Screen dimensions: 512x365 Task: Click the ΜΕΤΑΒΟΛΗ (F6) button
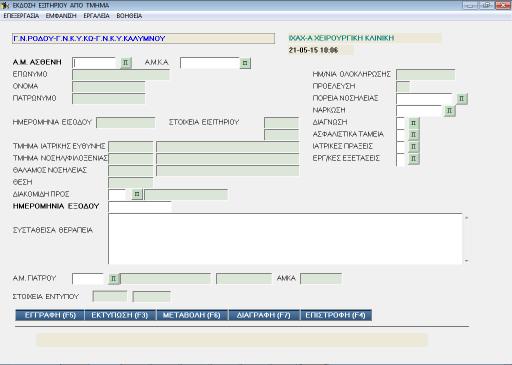pyautogui.click(x=192, y=315)
